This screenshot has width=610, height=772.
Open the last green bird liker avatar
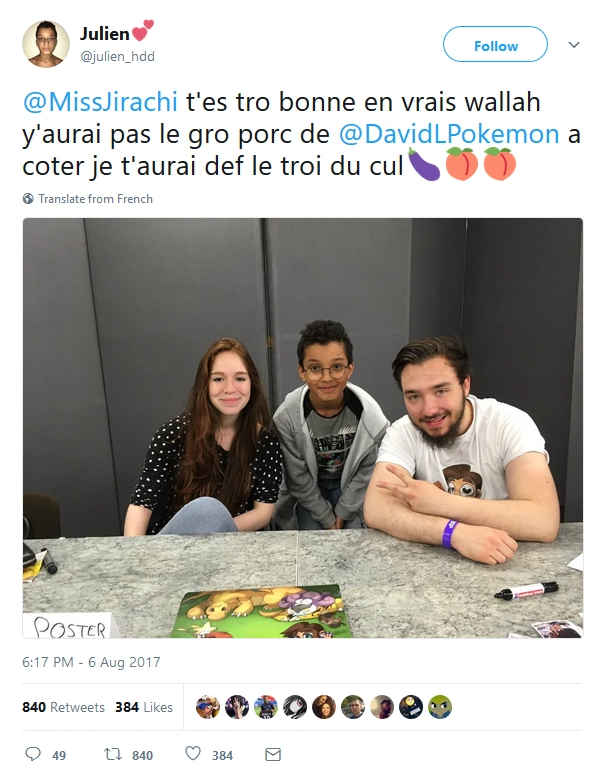coord(440,707)
